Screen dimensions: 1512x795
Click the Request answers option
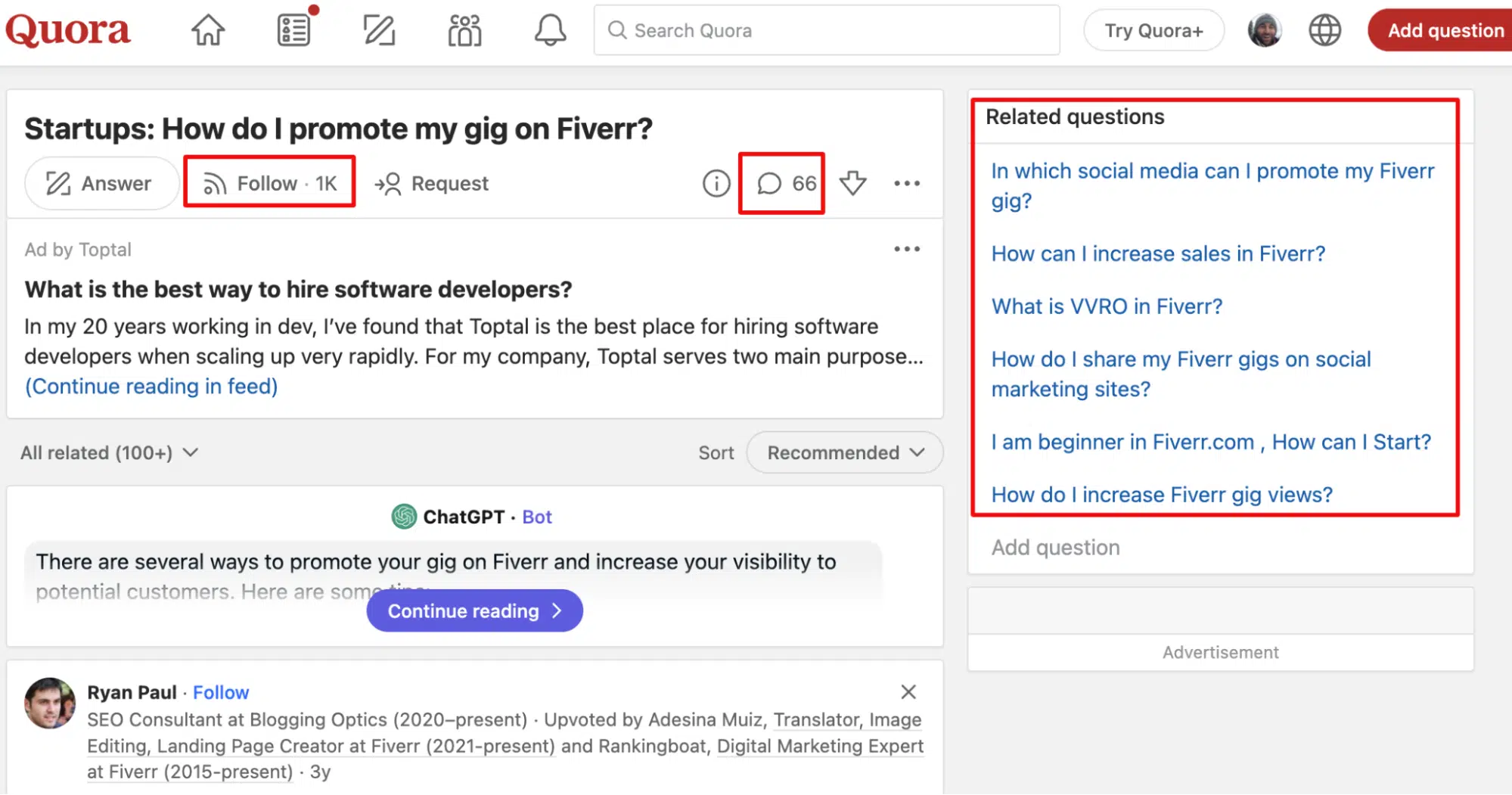point(432,183)
